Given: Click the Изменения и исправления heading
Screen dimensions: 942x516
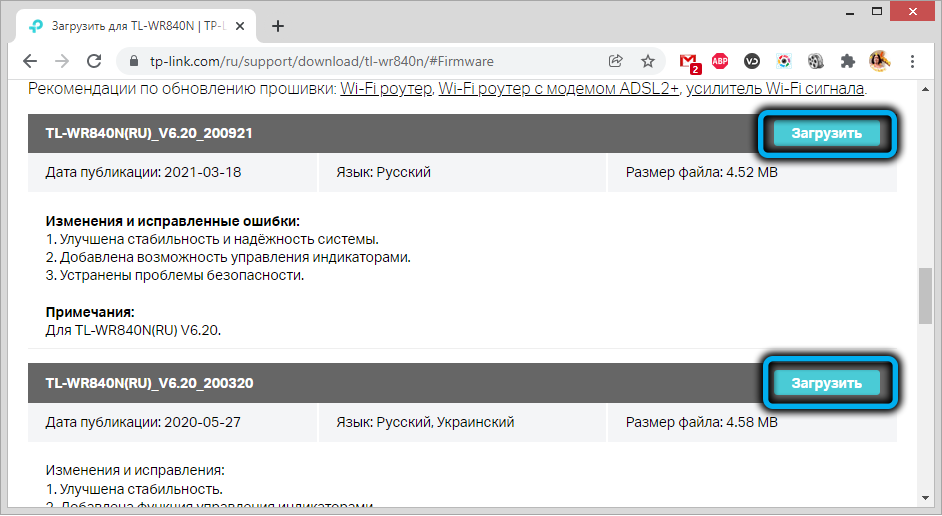Looking at the screenshot, I should click(x=135, y=470).
